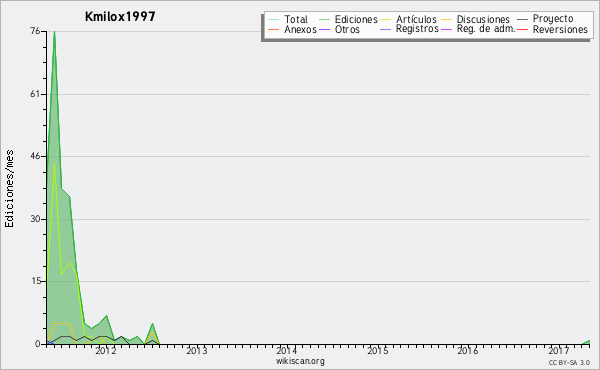Click the orange Anexos legend line swatch
The height and width of the screenshot is (370, 600).
[x=274, y=29]
